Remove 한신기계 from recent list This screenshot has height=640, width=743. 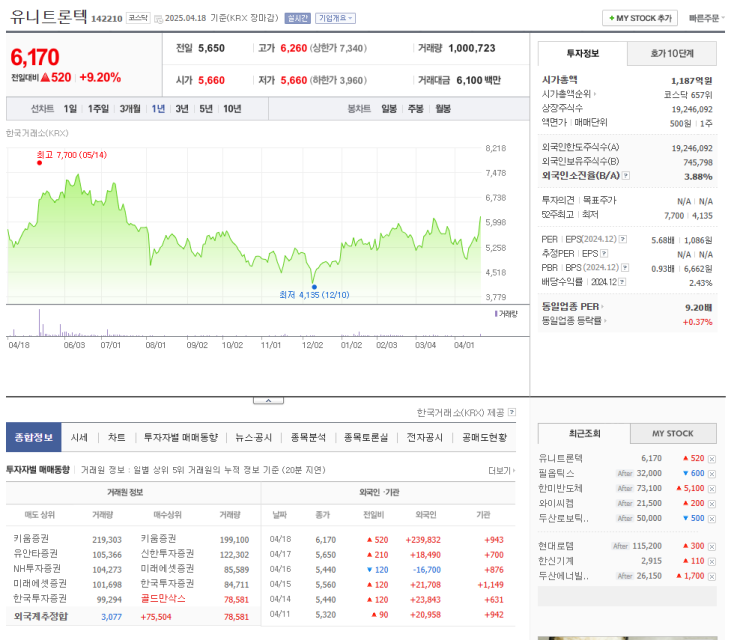(712, 562)
